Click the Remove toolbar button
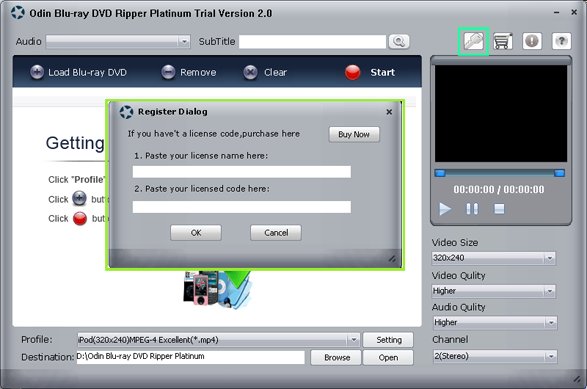Image resolution: width=587 pixels, height=389 pixels. pyautogui.click(x=189, y=72)
